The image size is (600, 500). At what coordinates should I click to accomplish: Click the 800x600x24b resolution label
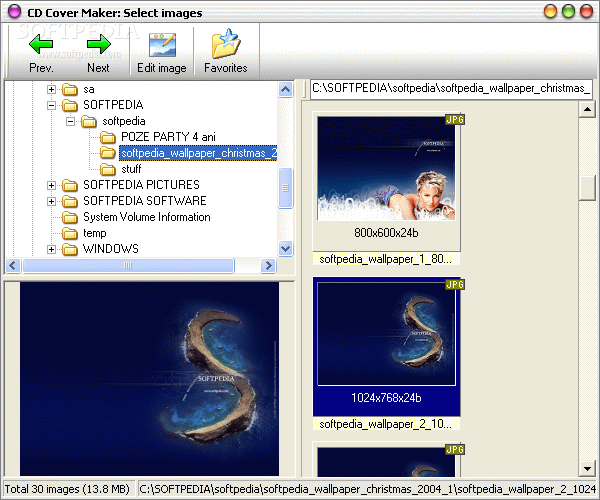[x=386, y=233]
